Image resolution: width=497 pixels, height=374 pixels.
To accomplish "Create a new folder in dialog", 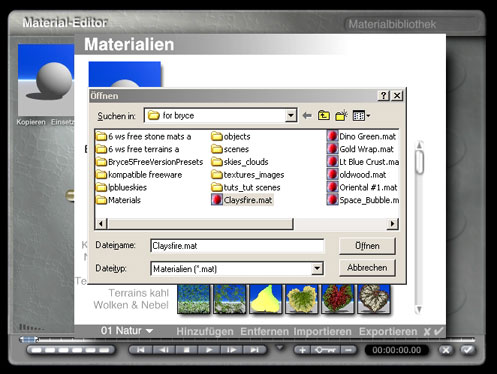I will 341,116.
